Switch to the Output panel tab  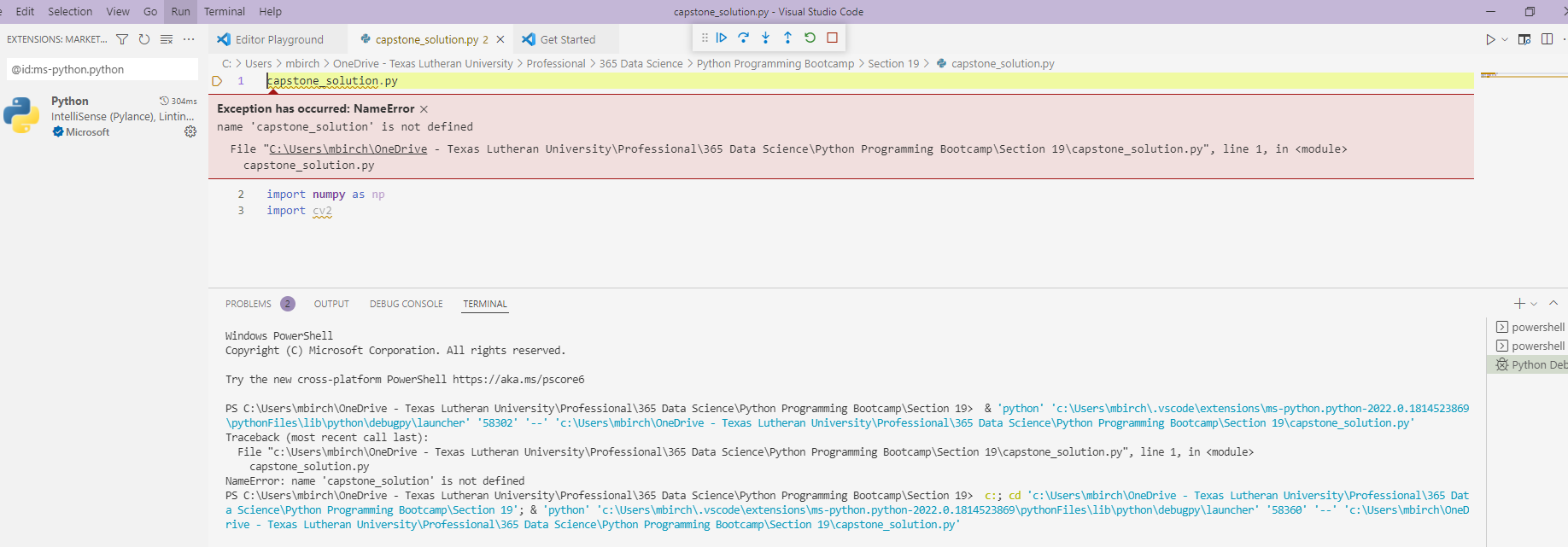point(331,304)
